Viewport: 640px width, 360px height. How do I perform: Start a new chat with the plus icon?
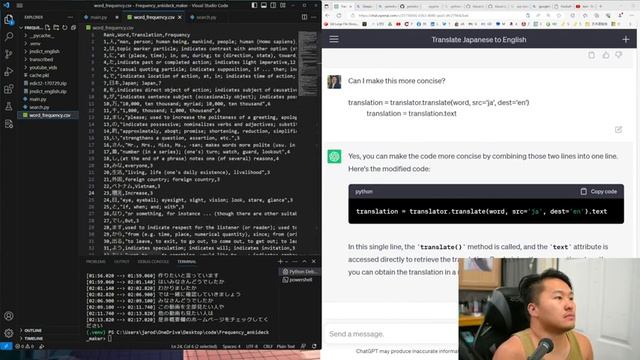pyautogui.click(x=626, y=39)
